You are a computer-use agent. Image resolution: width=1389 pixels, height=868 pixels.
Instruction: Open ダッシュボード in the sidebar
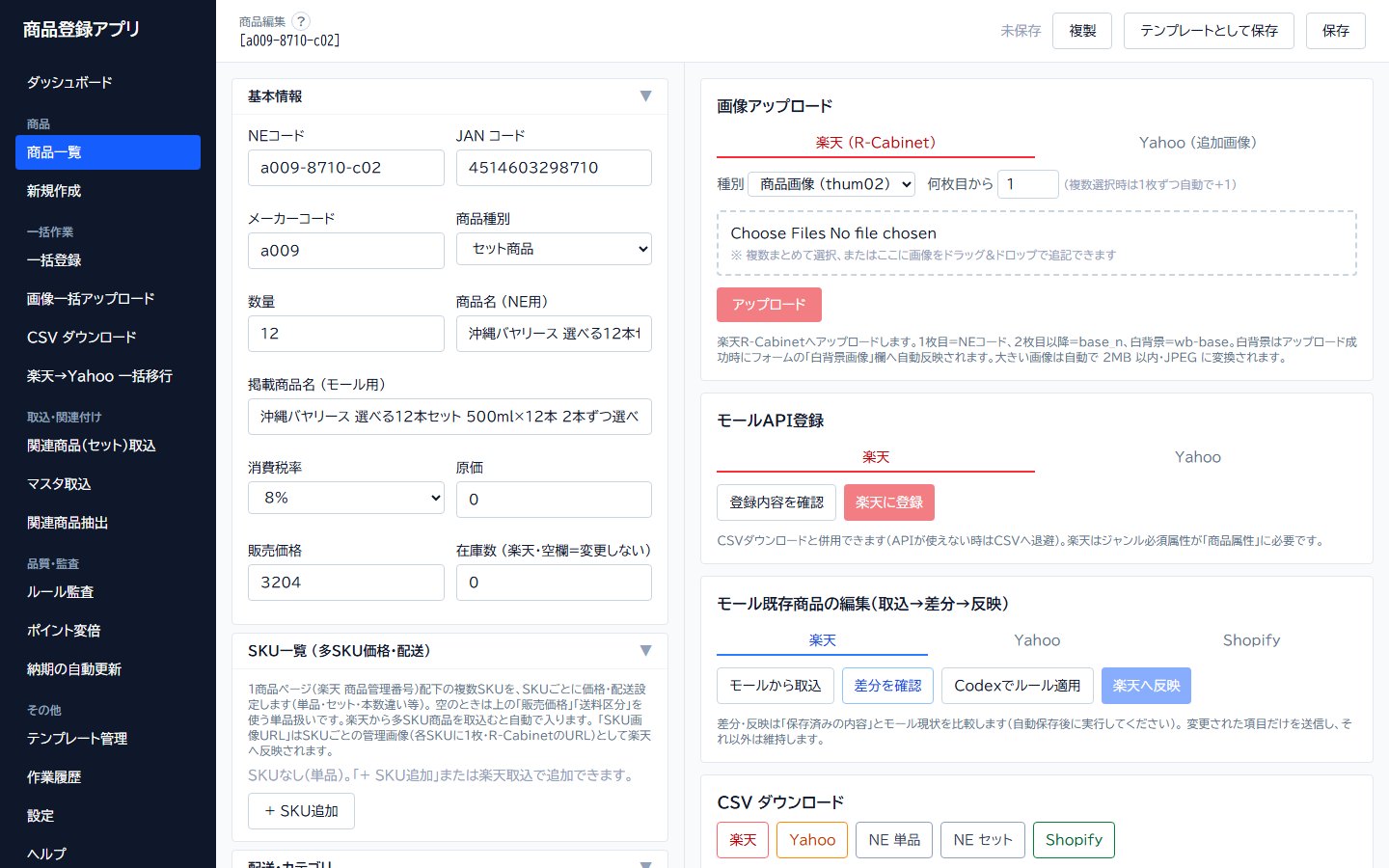click(x=108, y=83)
